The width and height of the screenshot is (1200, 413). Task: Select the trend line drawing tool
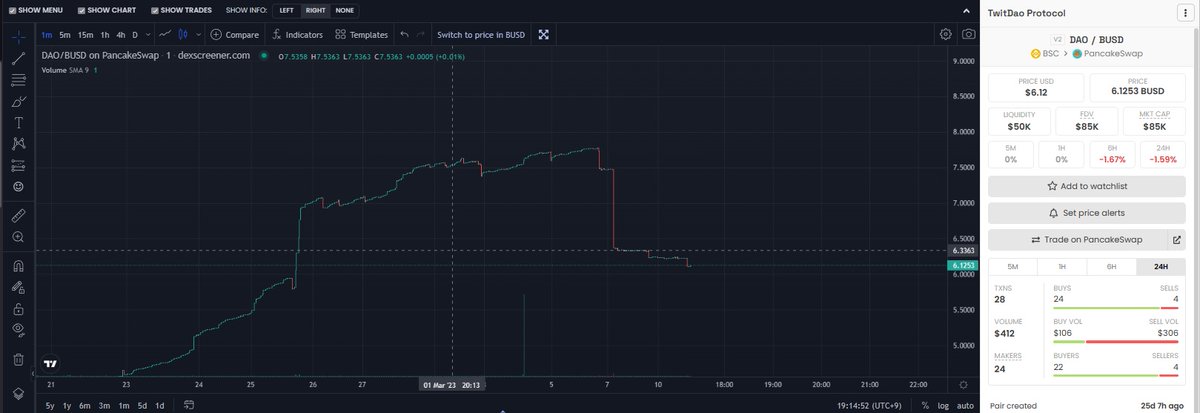click(x=18, y=58)
